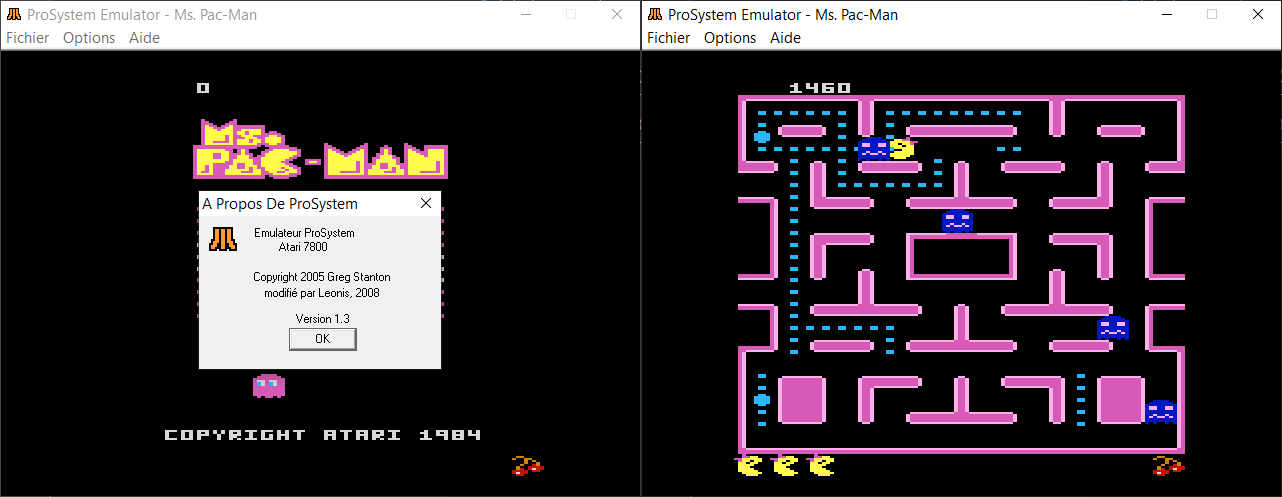This screenshot has height=497, width=1282.
Task: Open Fichier menu in right ProSystem window
Action: point(668,38)
